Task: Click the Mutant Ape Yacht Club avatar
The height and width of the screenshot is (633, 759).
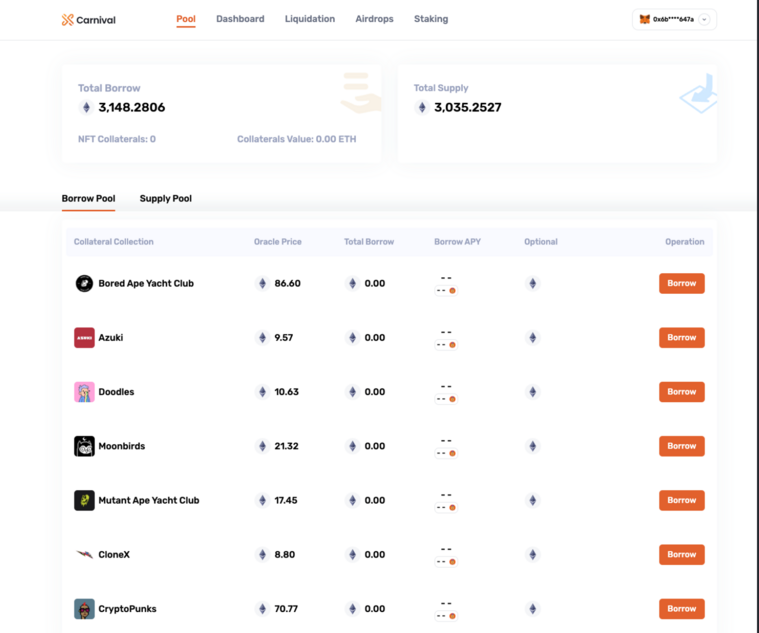Action: point(84,500)
